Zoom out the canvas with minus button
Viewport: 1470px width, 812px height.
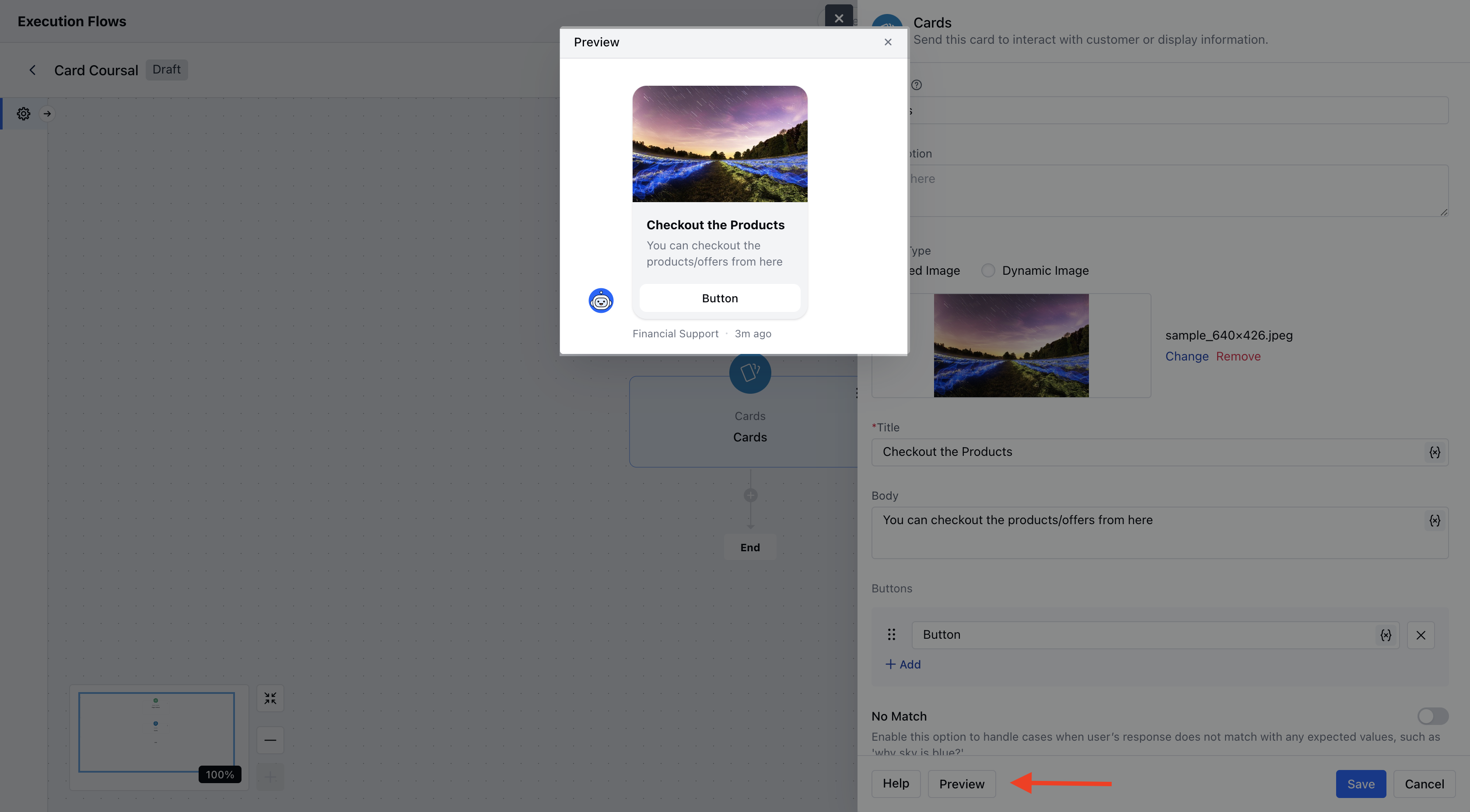click(x=270, y=740)
